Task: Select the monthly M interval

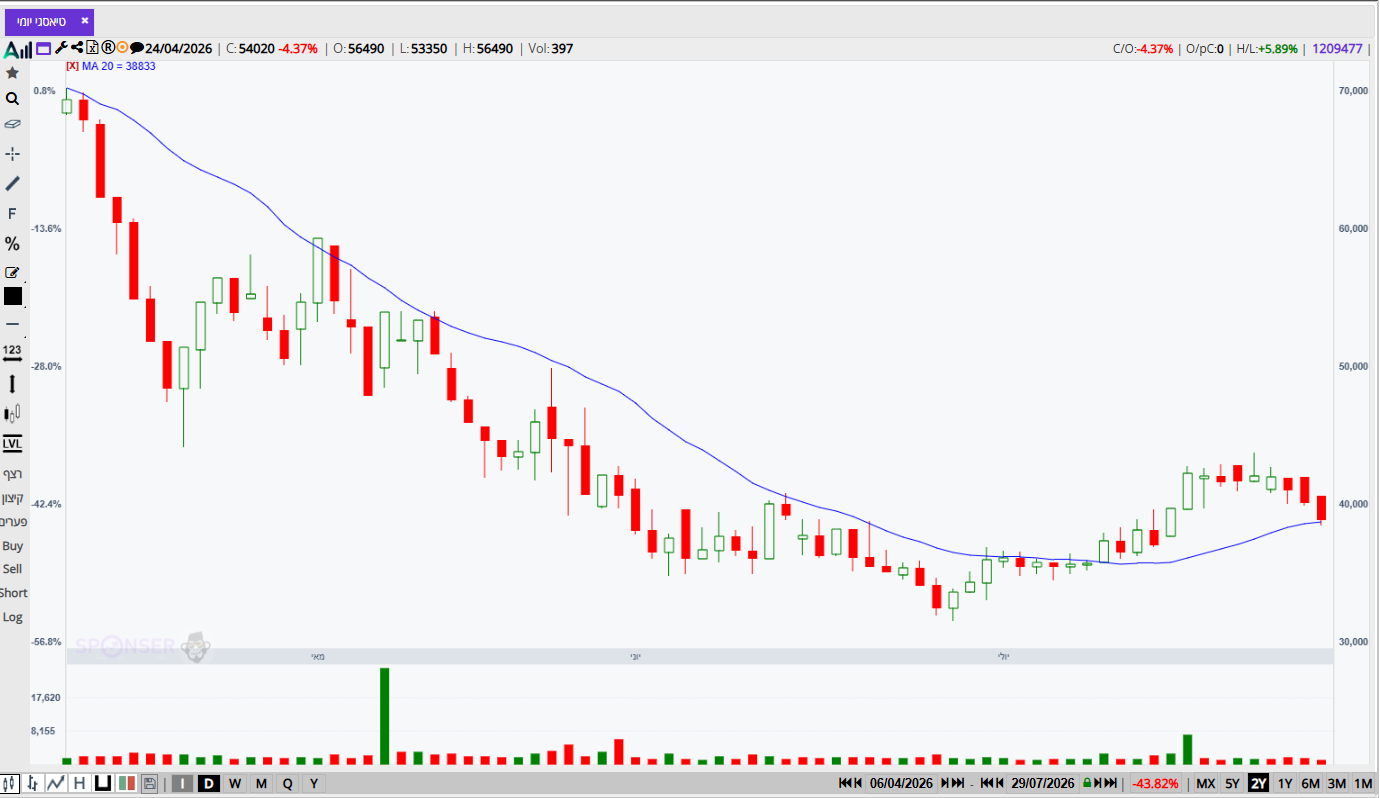Action: point(261,784)
